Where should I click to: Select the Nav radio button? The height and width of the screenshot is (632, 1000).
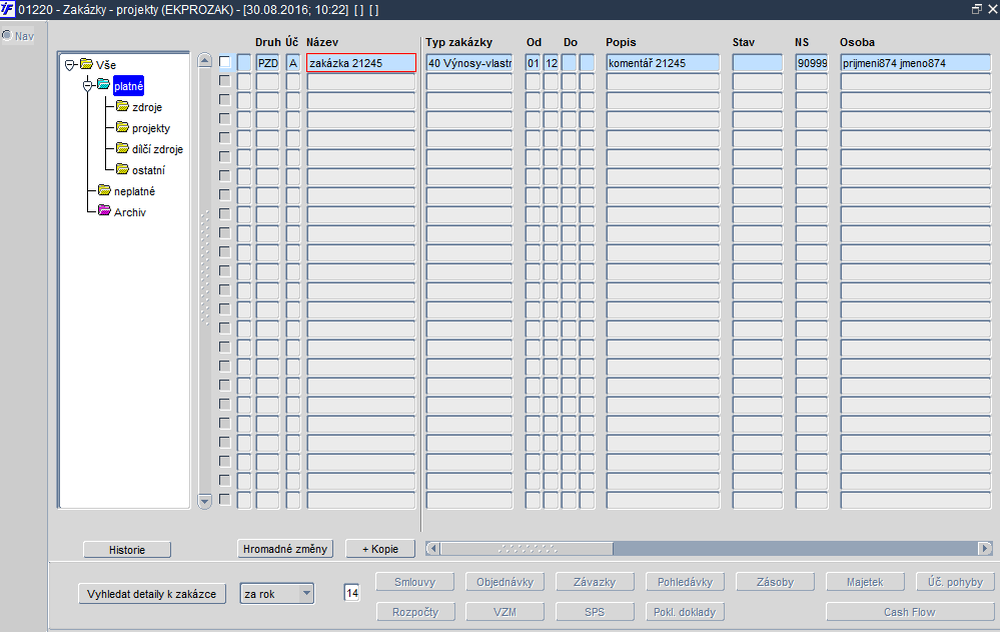[x=7, y=36]
